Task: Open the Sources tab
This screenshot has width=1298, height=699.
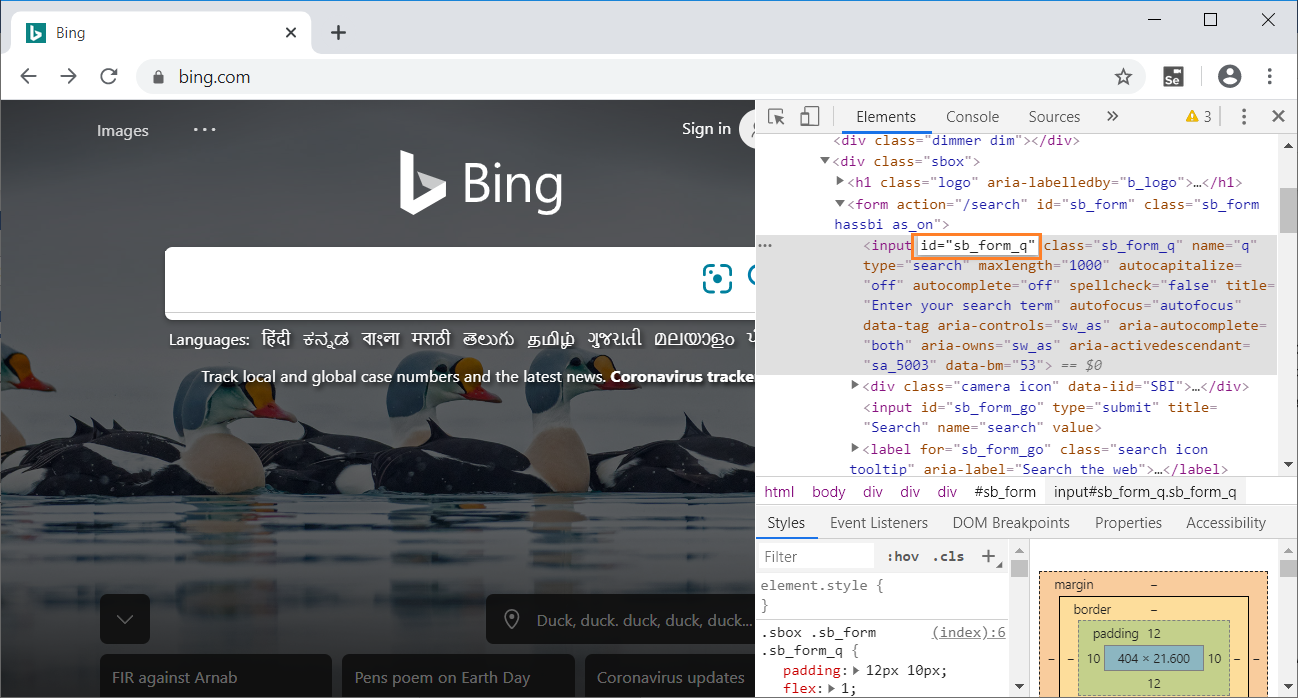Action: [1054, 117]
